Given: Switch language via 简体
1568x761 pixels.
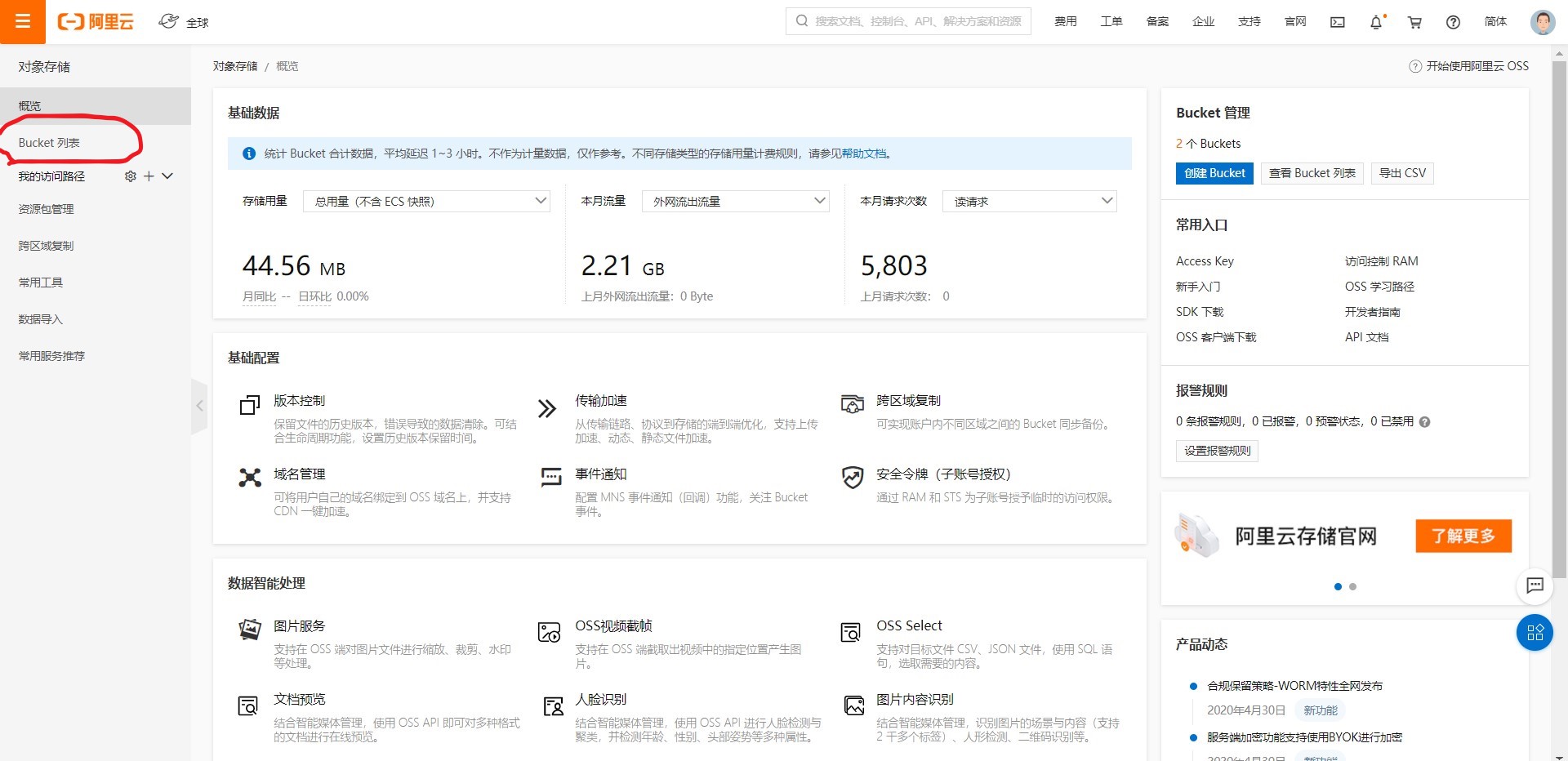Looking at the screenshot, I should (x=1495, y=22).
